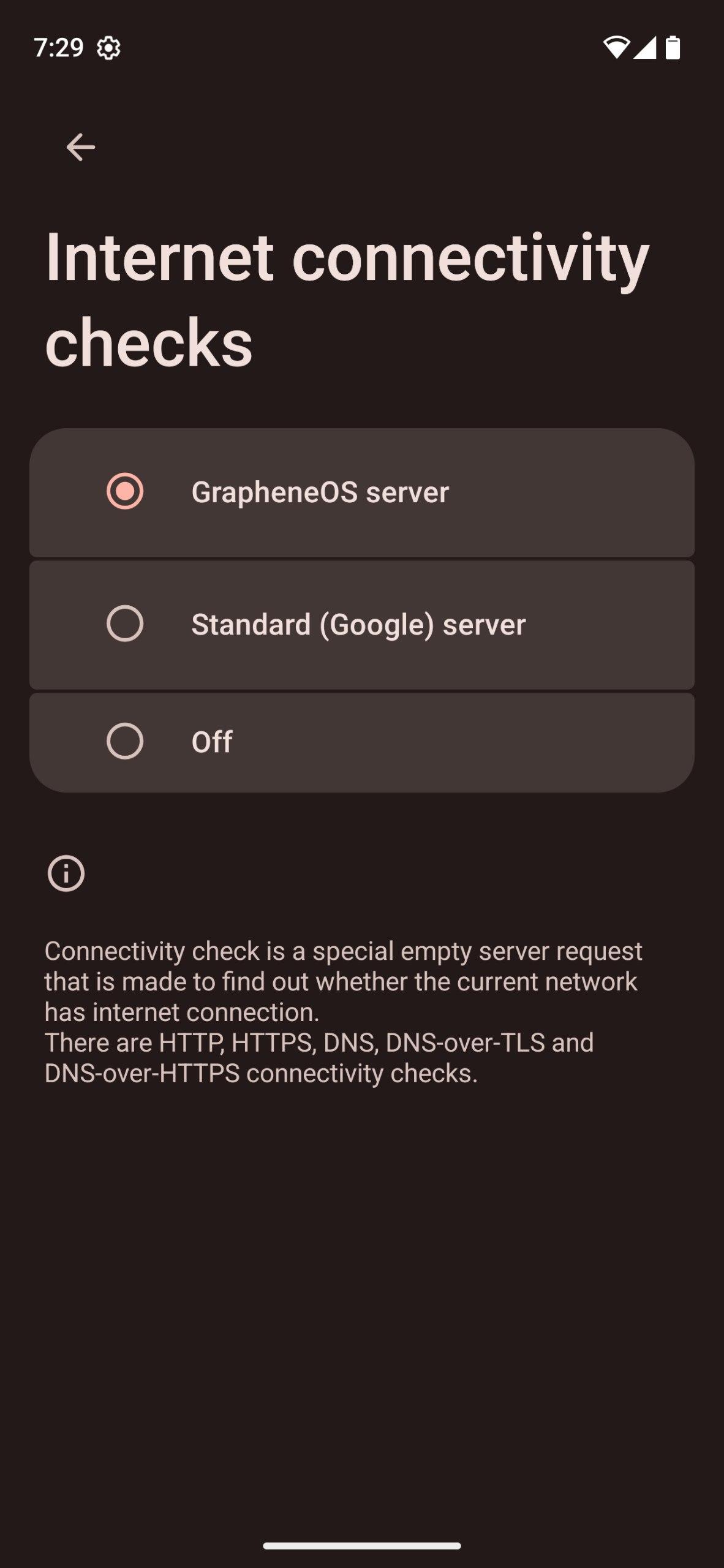The image size is (724, 1568).
Task: Tap the back arrow
Action: (80, 147)
